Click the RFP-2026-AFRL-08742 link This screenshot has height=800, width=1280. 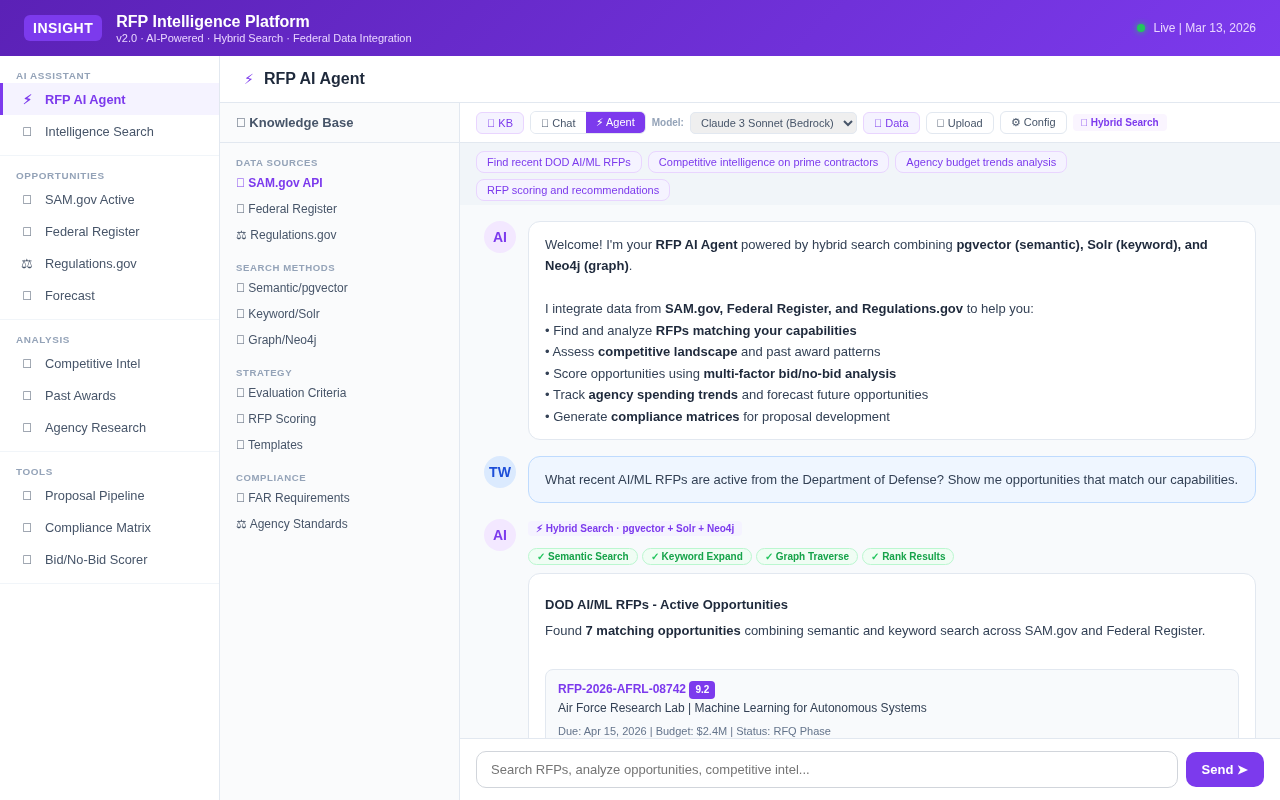click(622, 689)
